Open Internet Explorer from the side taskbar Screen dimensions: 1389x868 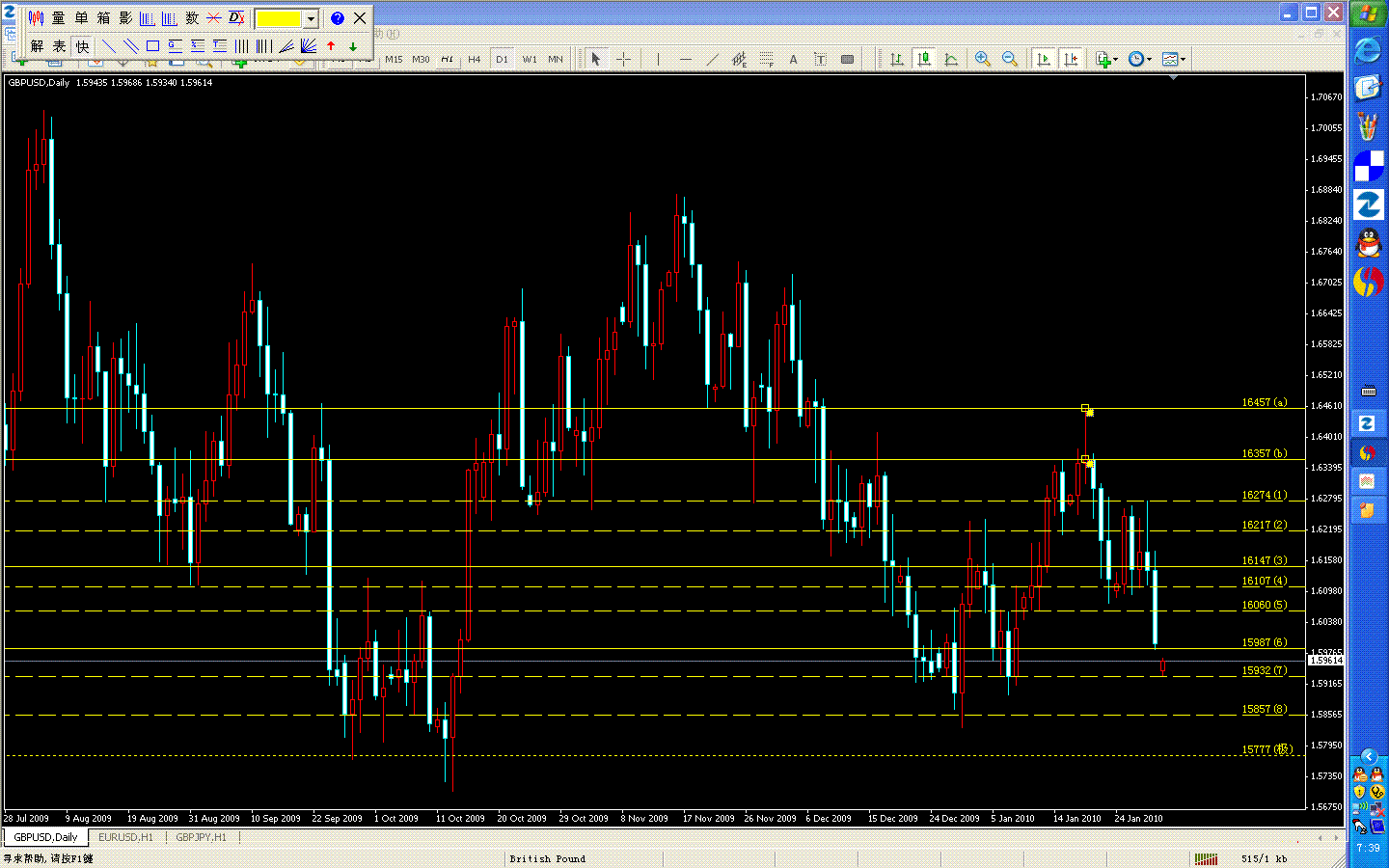1368,50
